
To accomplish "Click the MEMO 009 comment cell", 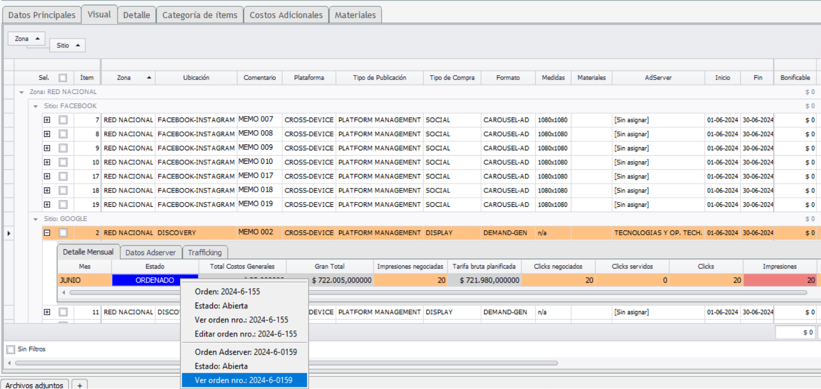I will [x=260, y=148].
